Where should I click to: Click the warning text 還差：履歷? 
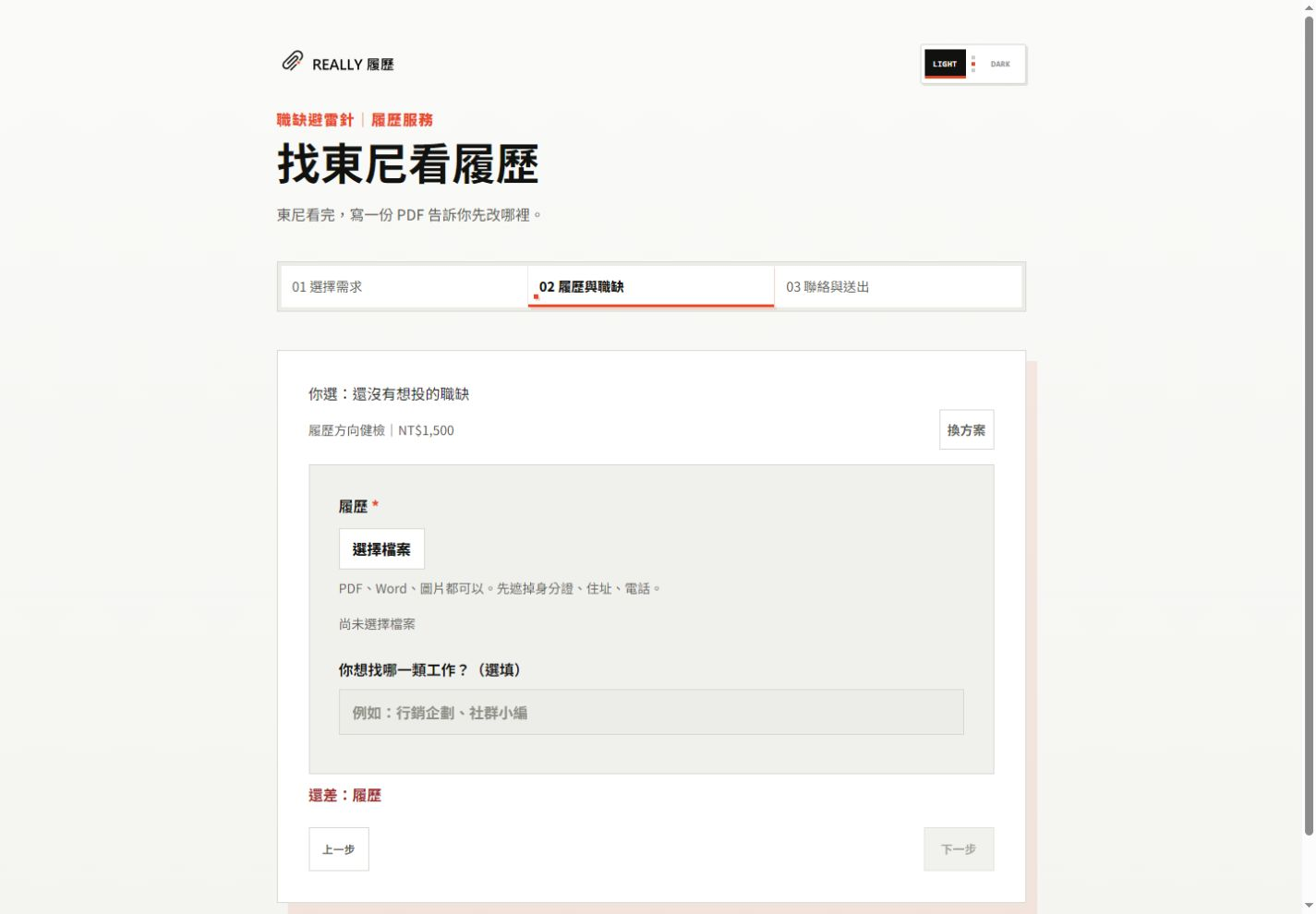click(344, 796)
